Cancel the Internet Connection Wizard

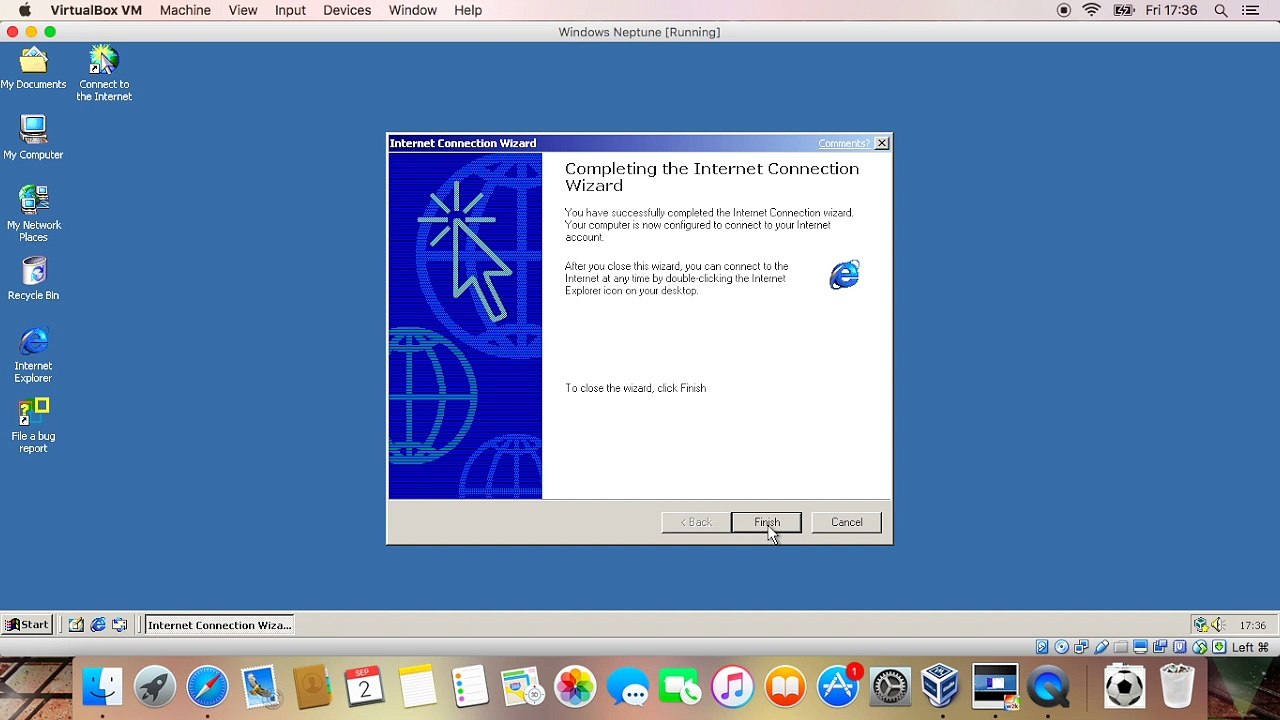(846, 522)
